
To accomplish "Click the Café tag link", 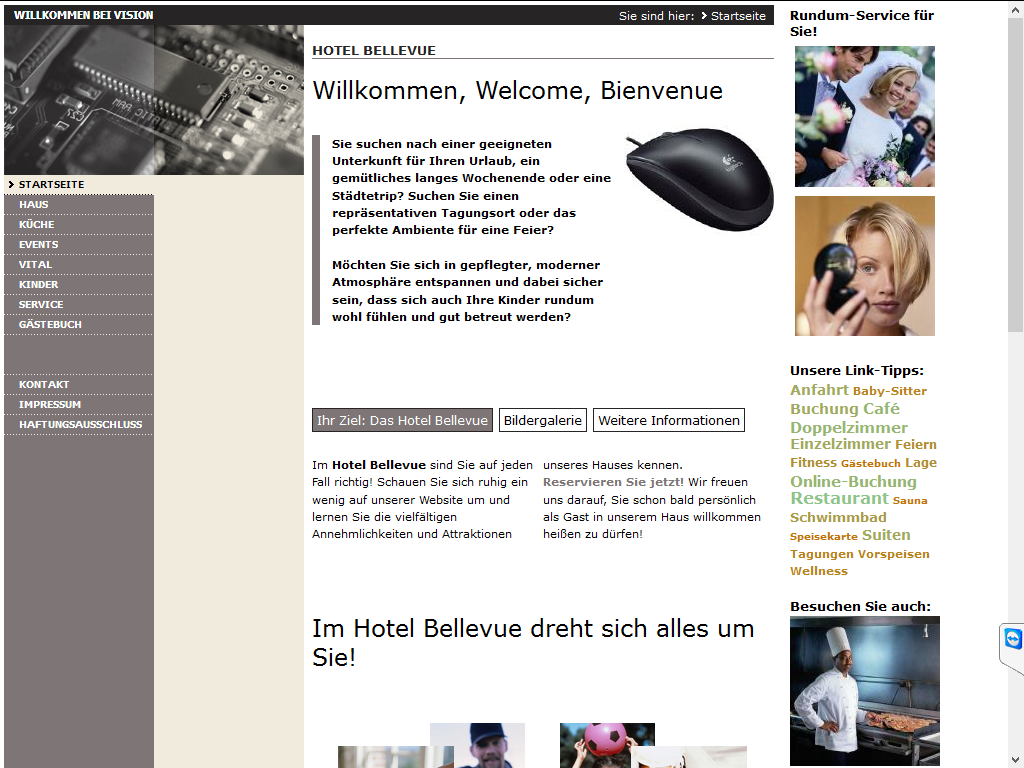I will [x=881, y=409].
